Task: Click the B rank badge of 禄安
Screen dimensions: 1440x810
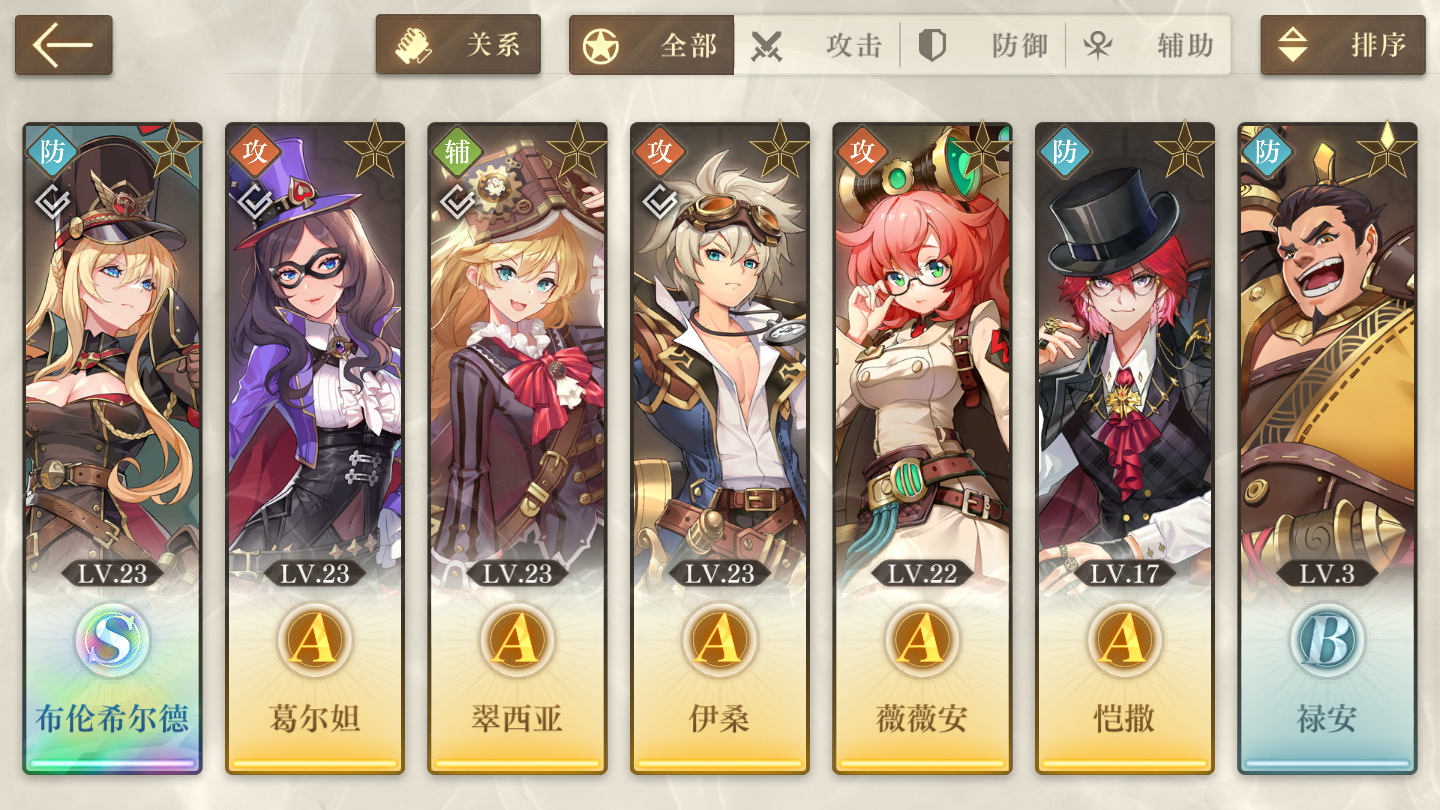Action: [1327, 640]
